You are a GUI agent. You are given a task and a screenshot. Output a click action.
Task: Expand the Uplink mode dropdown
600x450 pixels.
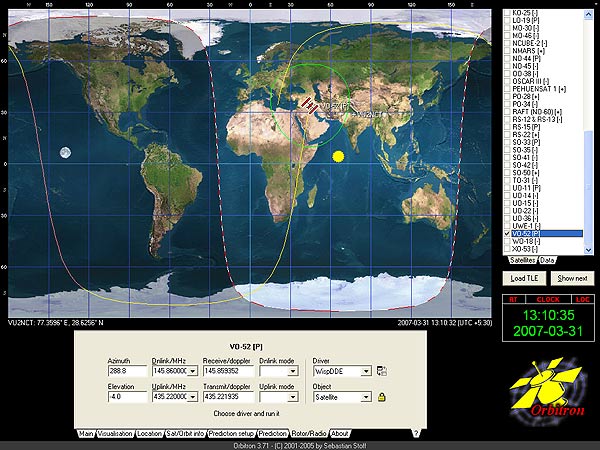pos(293,397)
